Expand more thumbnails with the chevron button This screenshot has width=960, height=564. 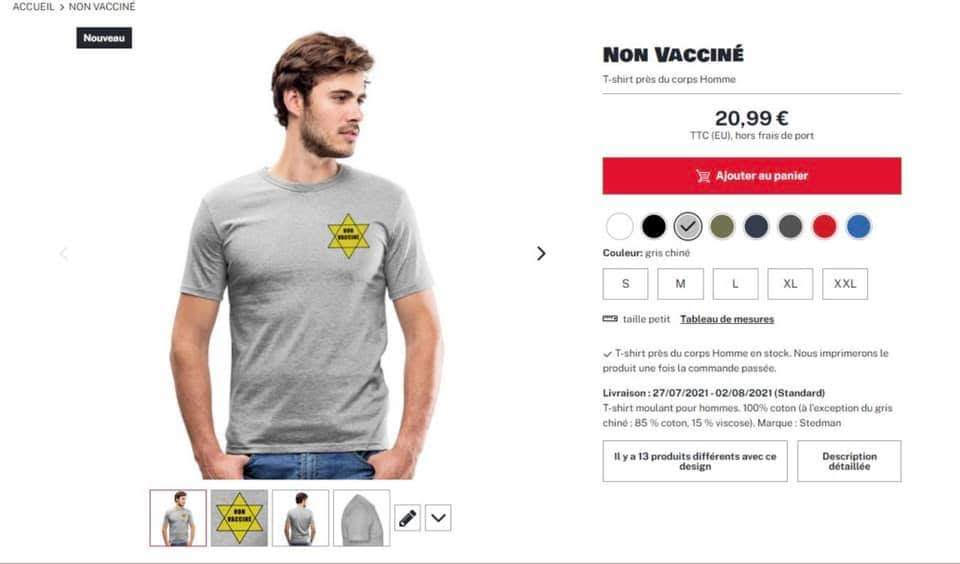[438, 518]
